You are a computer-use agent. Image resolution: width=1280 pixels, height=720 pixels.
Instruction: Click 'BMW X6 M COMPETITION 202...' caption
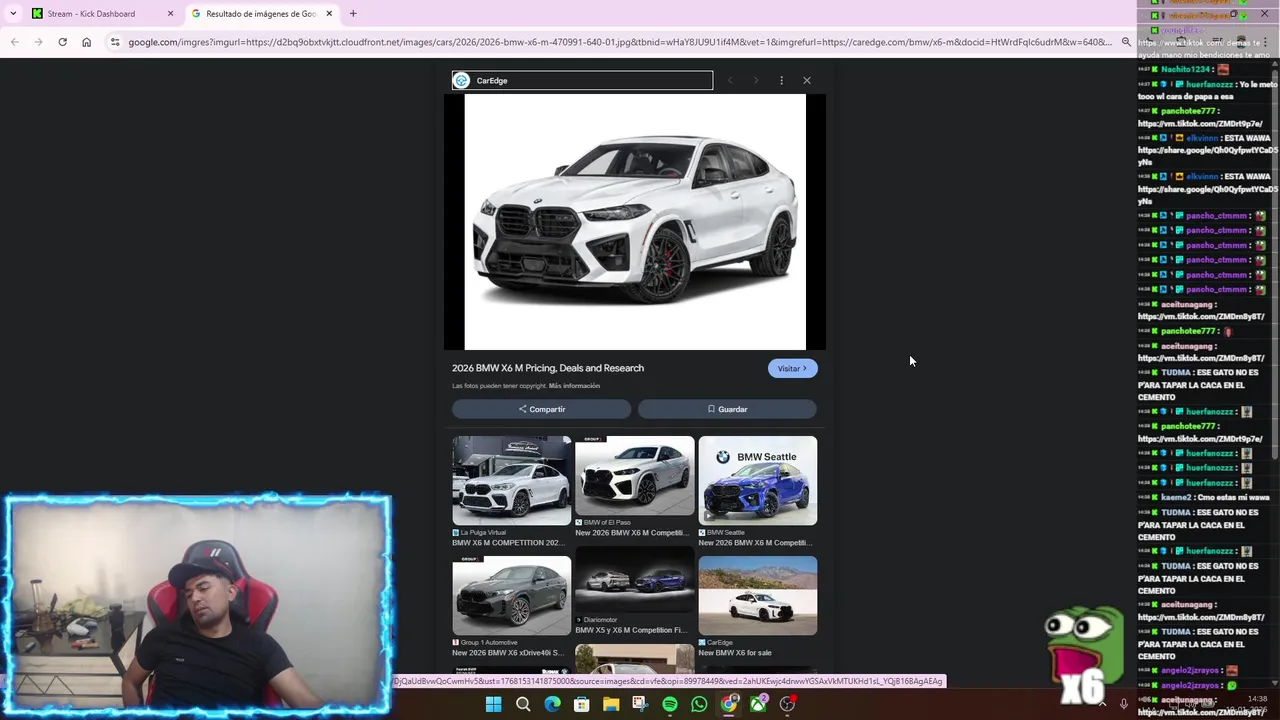point(508,543)
